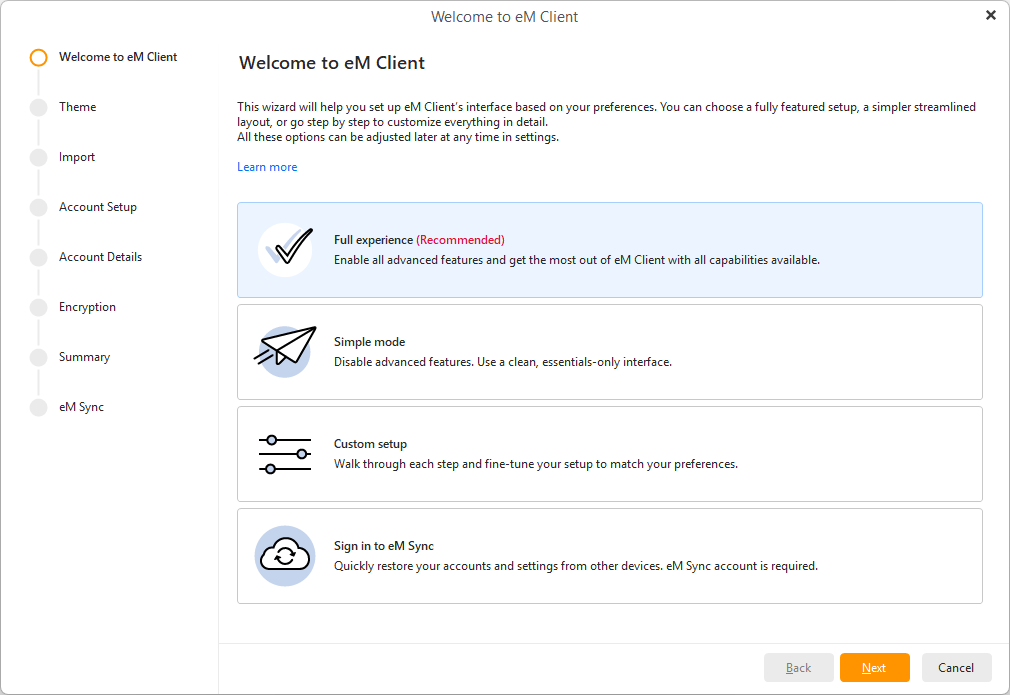Pick the Custom setup option card
The width and height of the screenshot is (1010, 695).
click(609, 454)
